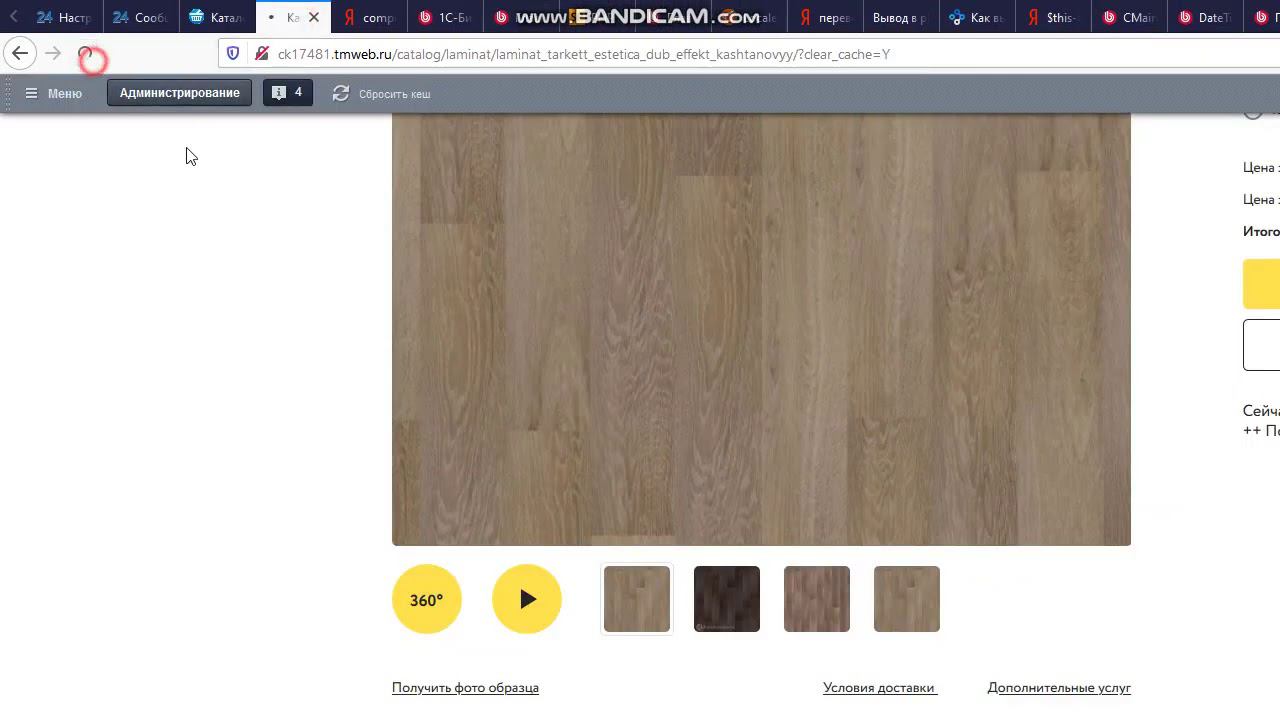The height and width of the screenshot is (720, 1280).
Task: Switch to the Вывод в р tab
Action: point(901,17)
